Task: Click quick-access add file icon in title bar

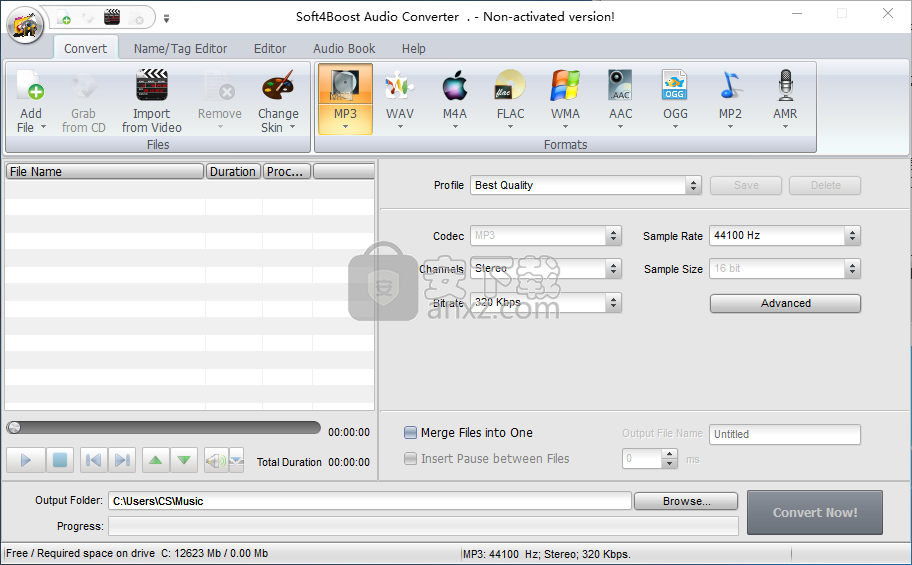Action: (64, 17)
